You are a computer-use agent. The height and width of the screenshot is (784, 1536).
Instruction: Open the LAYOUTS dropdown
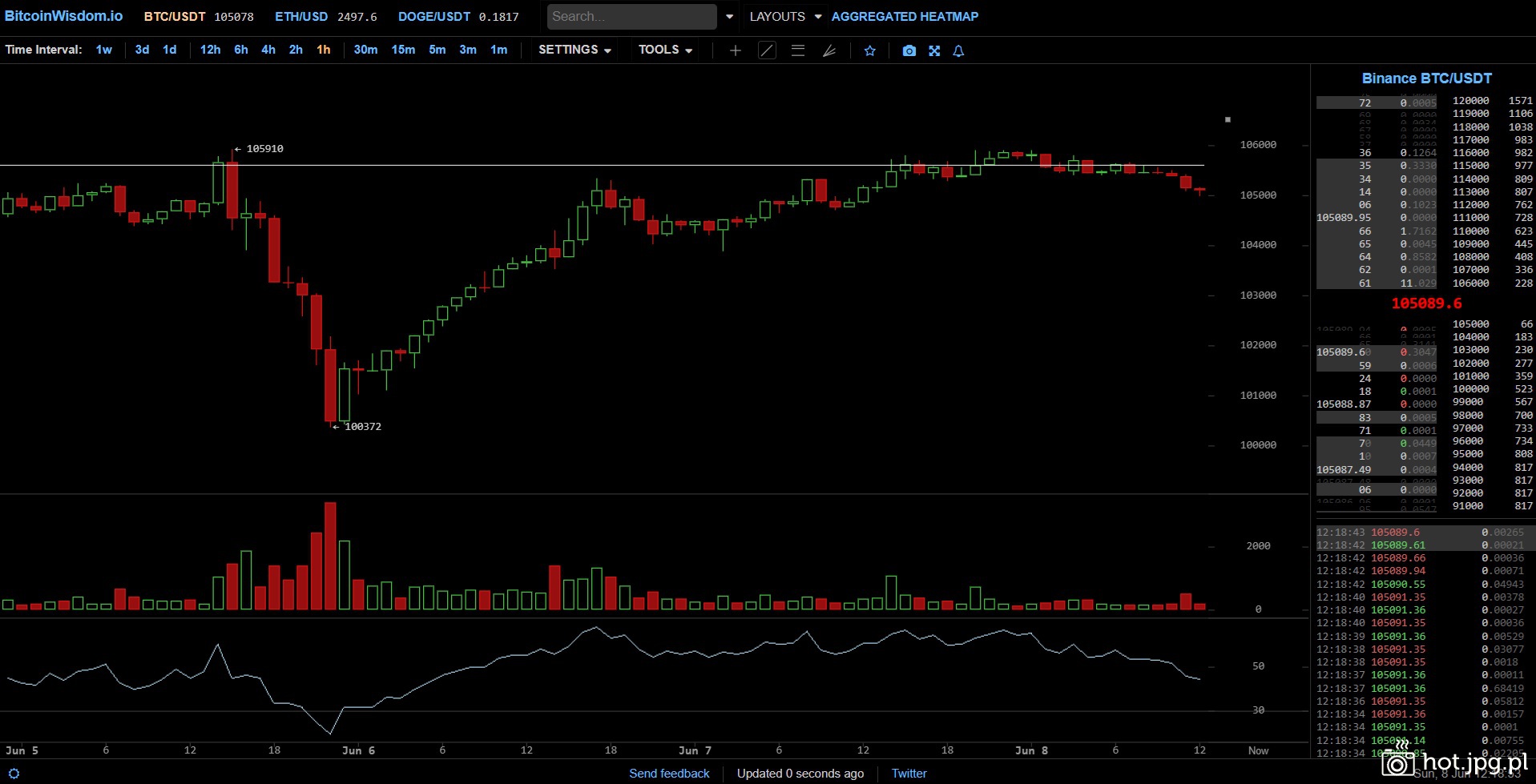[784, 17]
